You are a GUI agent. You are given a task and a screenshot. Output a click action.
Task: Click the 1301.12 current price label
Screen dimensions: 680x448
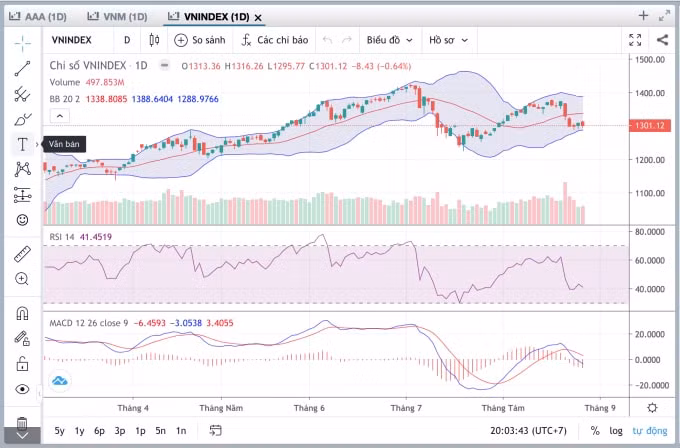[x=650, y=126]
